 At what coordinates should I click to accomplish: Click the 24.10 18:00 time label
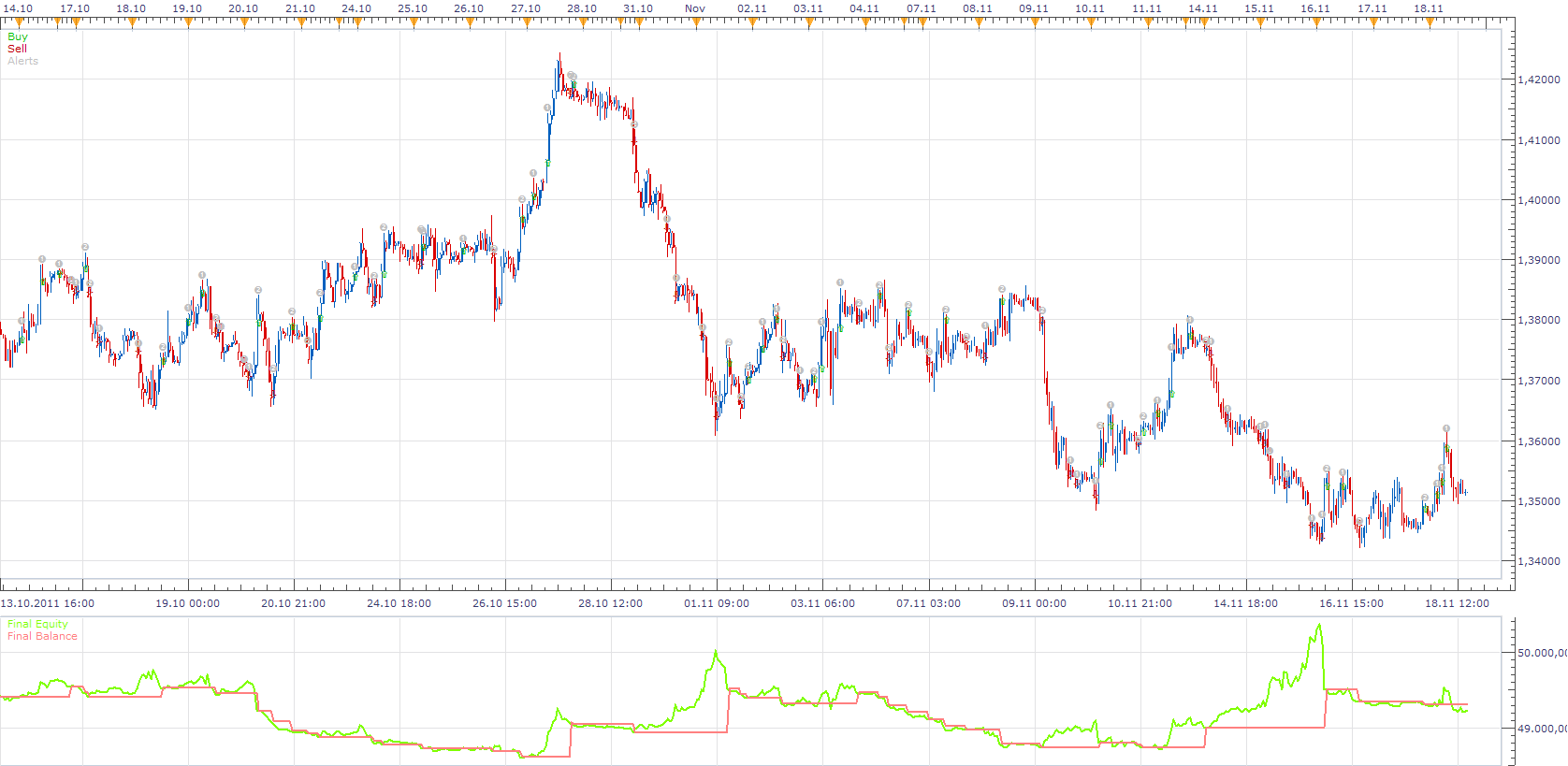coord(399,603)
